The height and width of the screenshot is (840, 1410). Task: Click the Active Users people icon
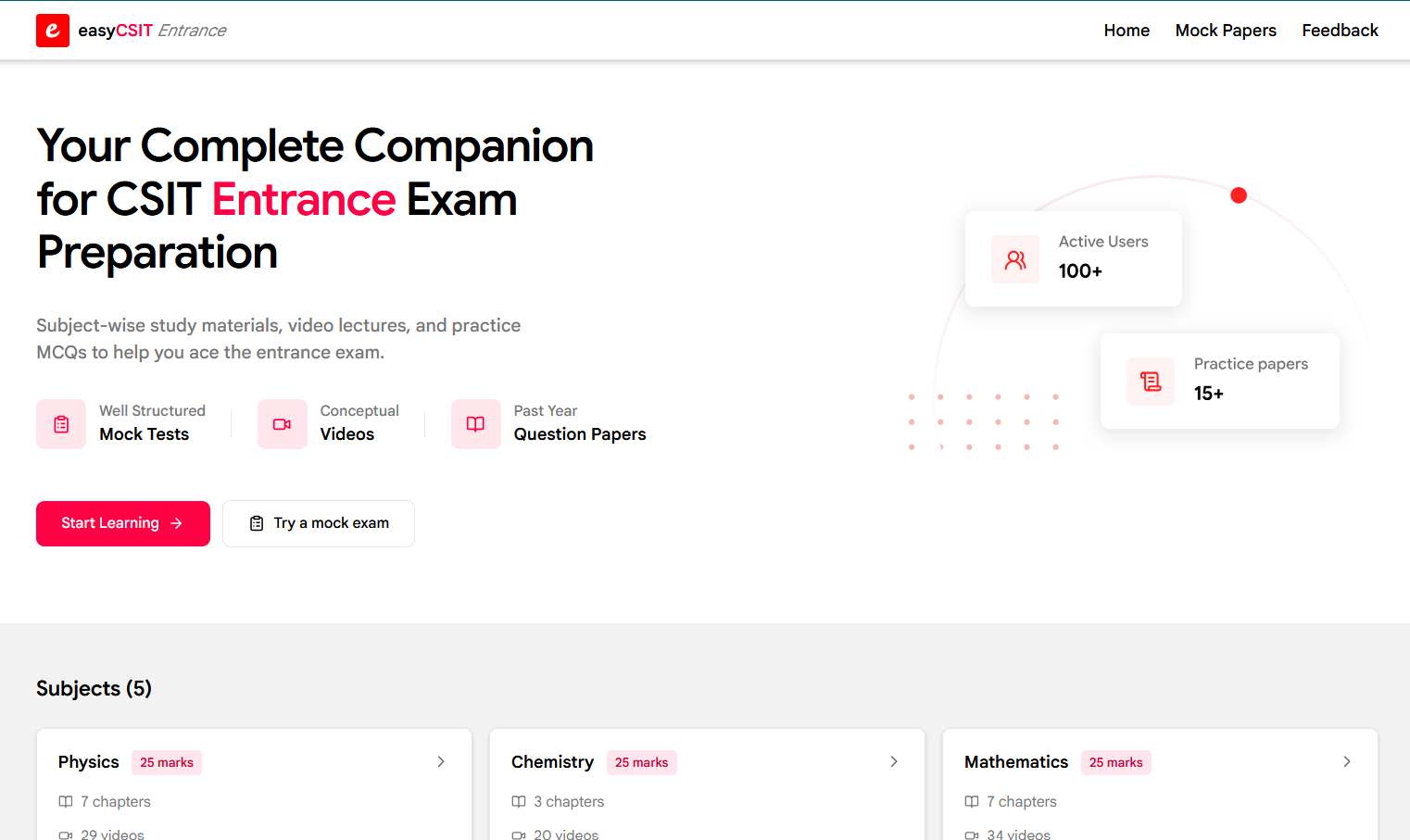(1015, 259)
